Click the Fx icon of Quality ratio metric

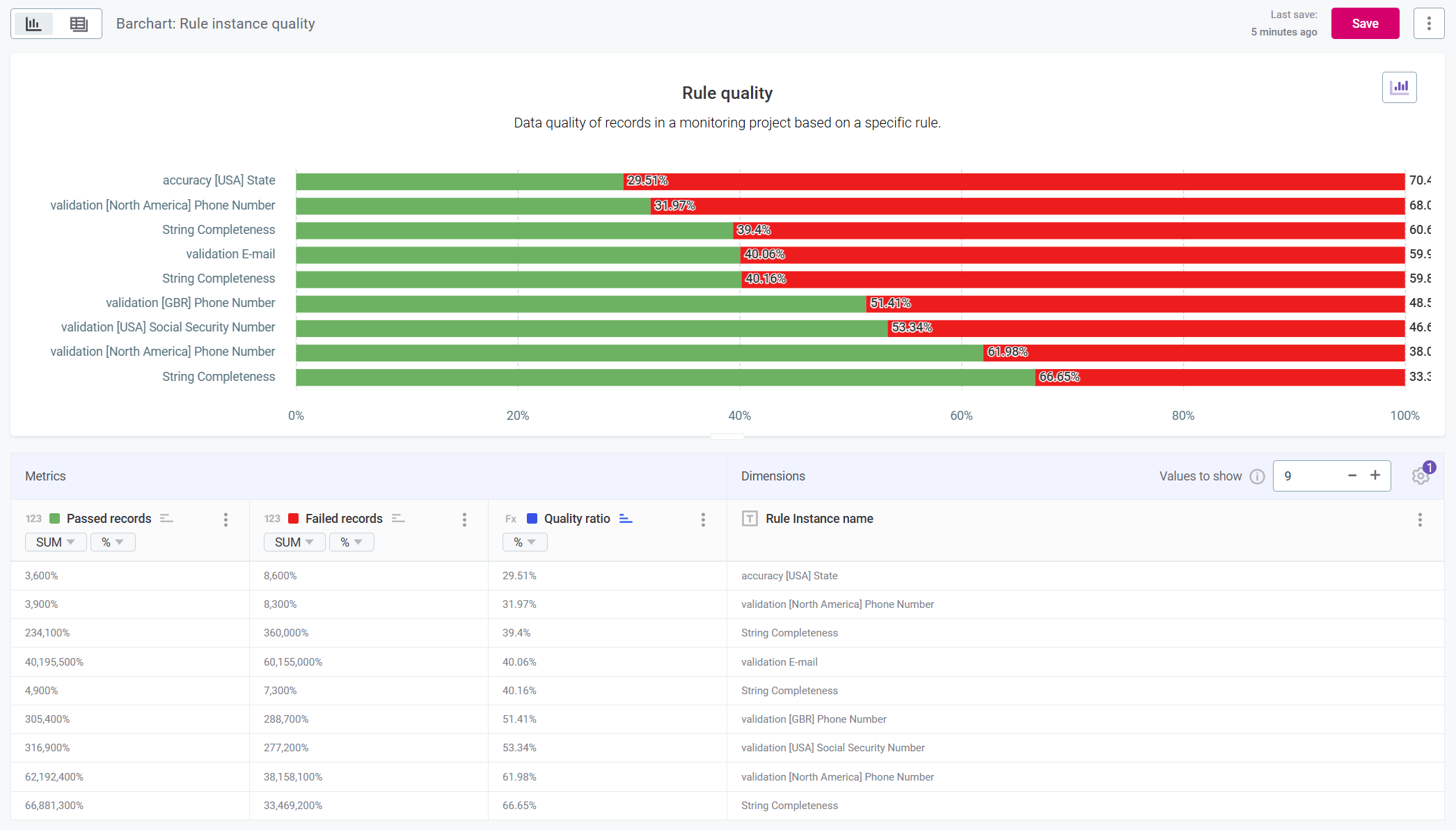pyautogui.click(x=510, y=519)
